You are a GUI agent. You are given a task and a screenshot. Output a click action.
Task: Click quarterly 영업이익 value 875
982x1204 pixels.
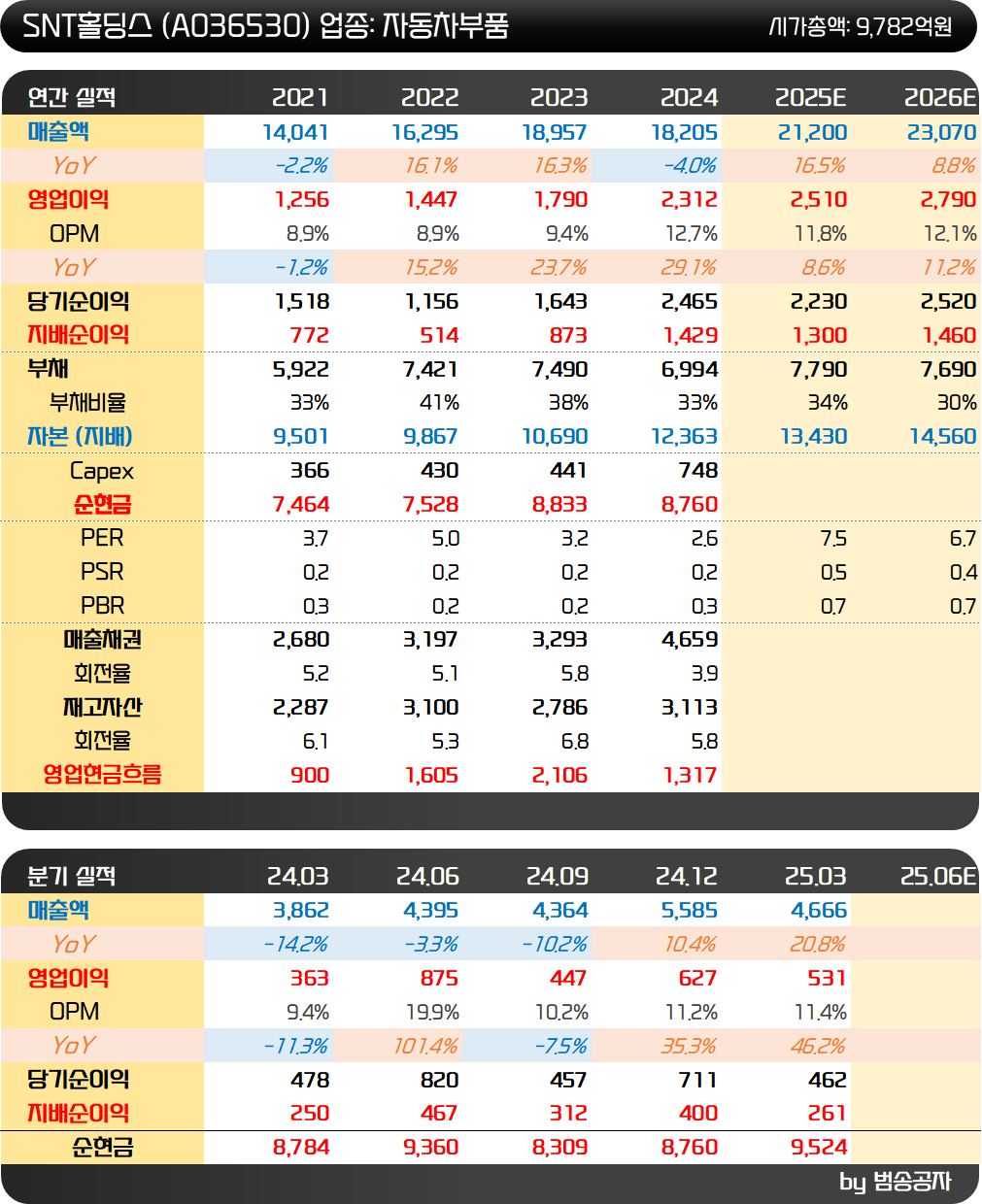point(439,979)
